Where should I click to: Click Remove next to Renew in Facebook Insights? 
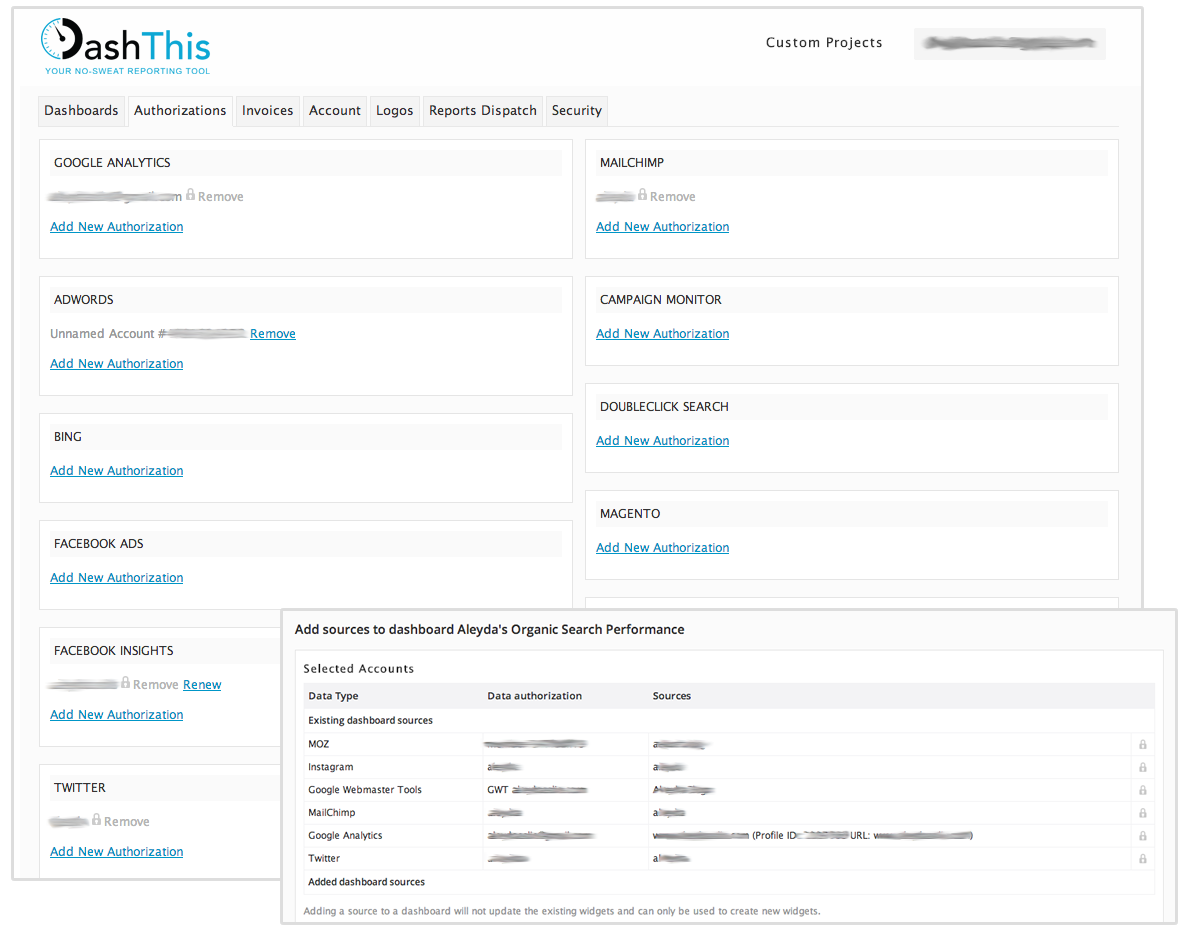pos(155,685)
